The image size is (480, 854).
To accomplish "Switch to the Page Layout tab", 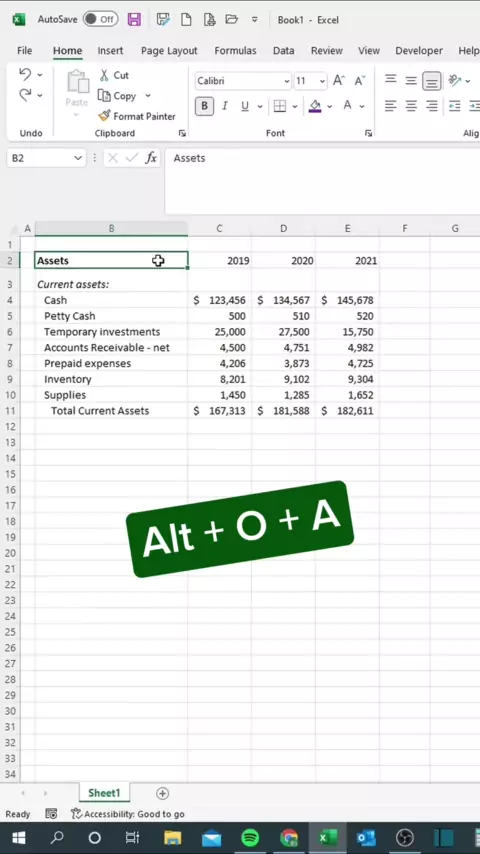I will pyautogui.click(x=169, y=51).
